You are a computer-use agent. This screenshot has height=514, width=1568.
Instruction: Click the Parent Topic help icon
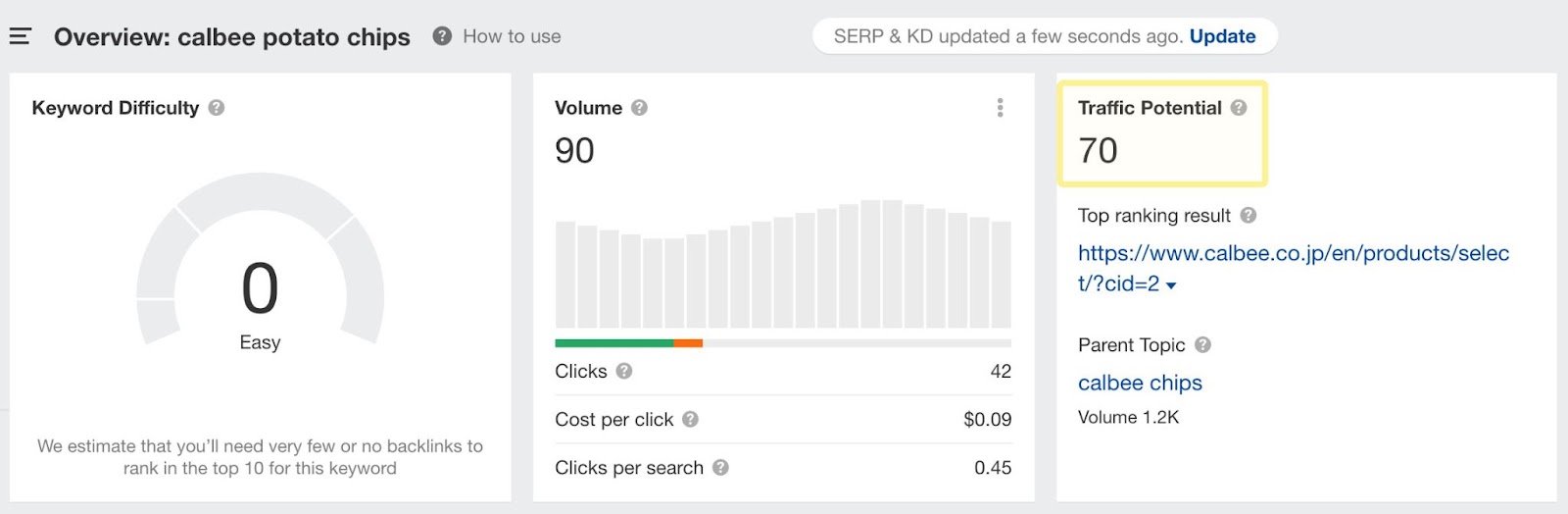[1202, 345]
